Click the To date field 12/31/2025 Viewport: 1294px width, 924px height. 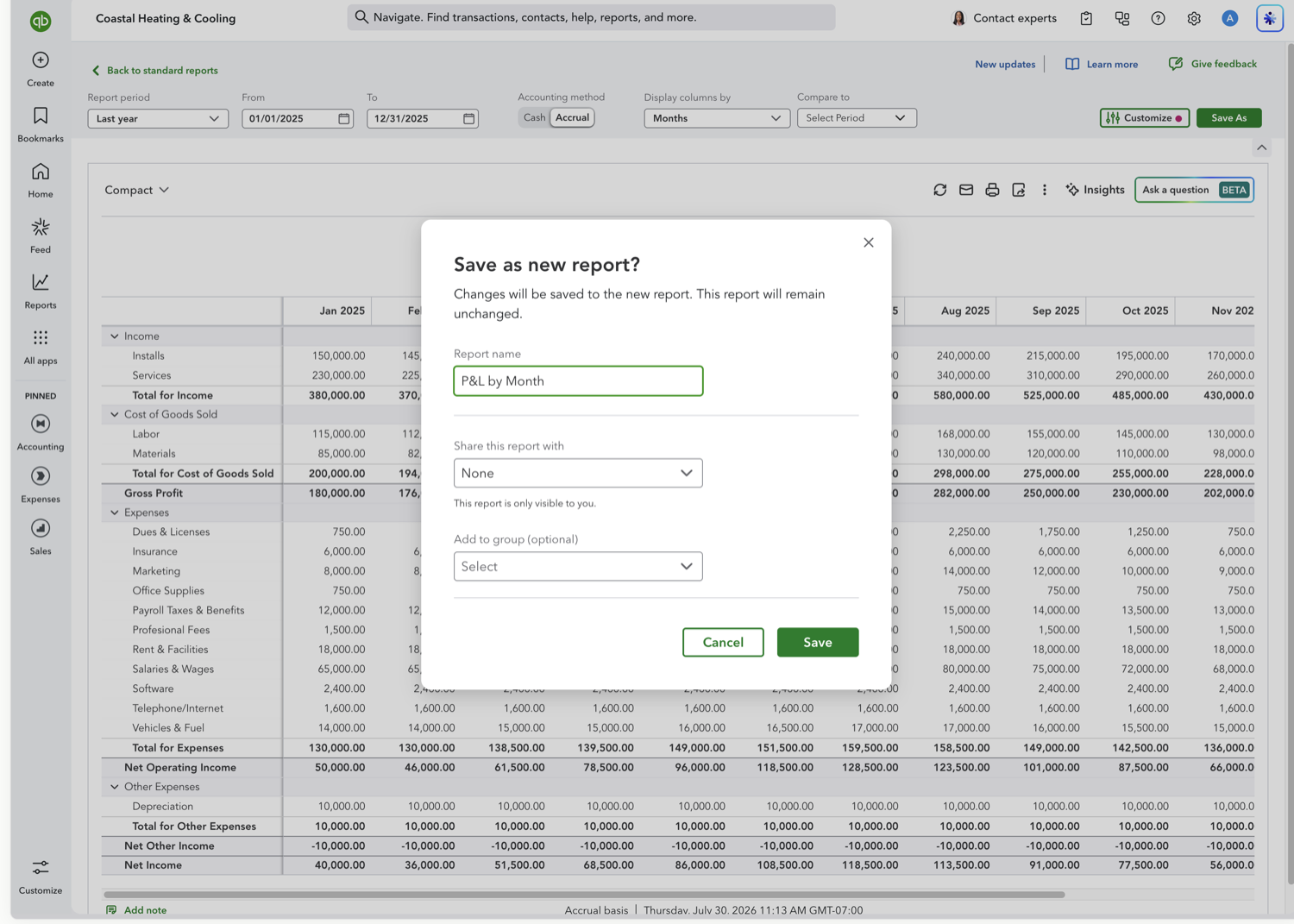coord(423,118)
